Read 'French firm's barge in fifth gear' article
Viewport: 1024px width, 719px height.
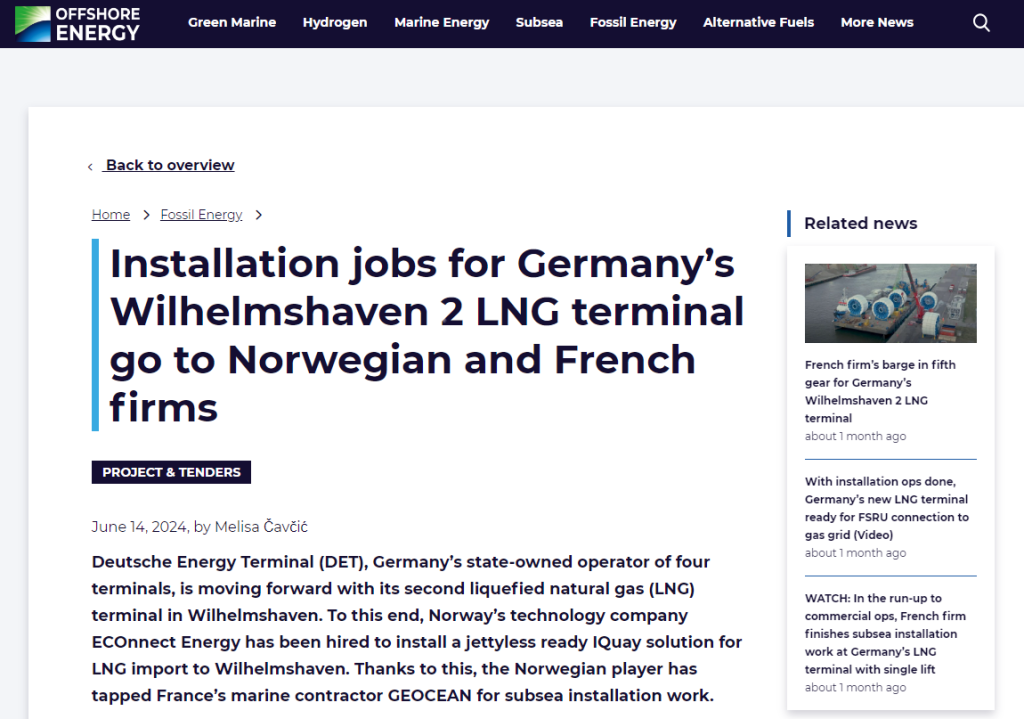(x=880, y=391)
